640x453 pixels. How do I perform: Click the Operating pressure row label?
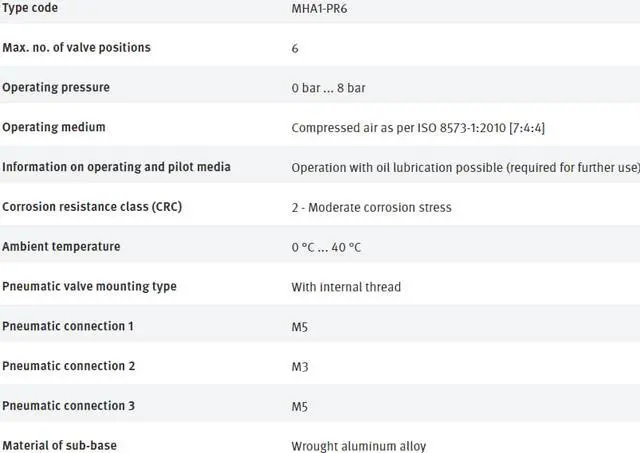56,87
